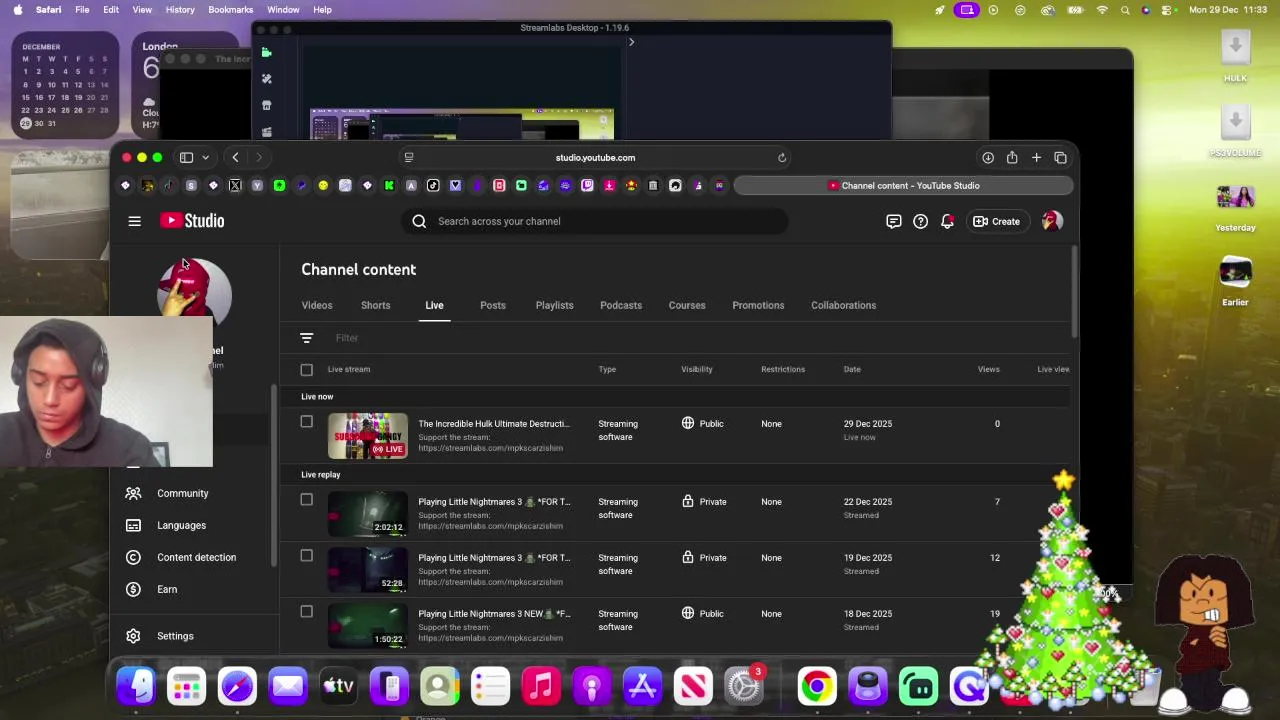Screen dimensions: 1280x720
Task: Open the 1:50:22 Little Nightmares thumbnail
Action: [368, 625]
